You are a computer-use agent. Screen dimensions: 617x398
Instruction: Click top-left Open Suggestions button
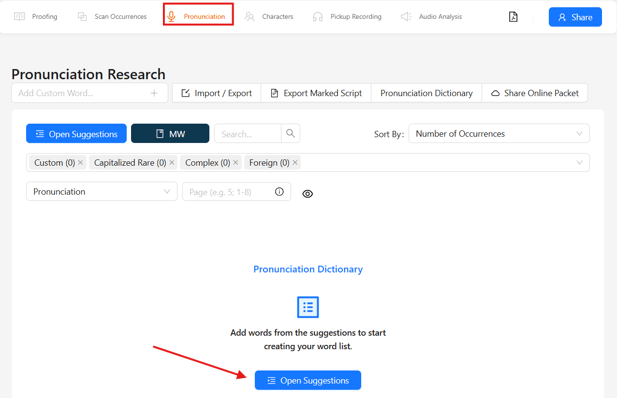(x=76, y=134)
